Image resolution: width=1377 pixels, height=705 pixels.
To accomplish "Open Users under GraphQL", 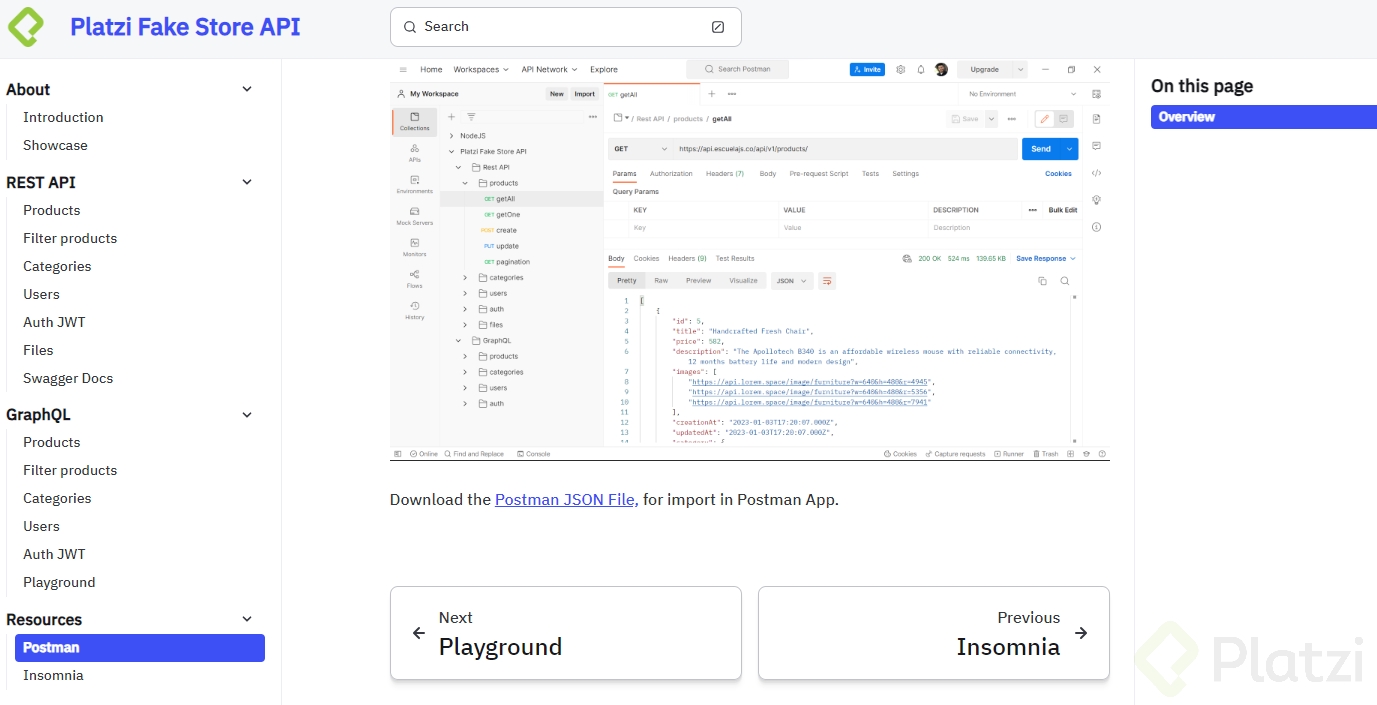I will (41, 526).
